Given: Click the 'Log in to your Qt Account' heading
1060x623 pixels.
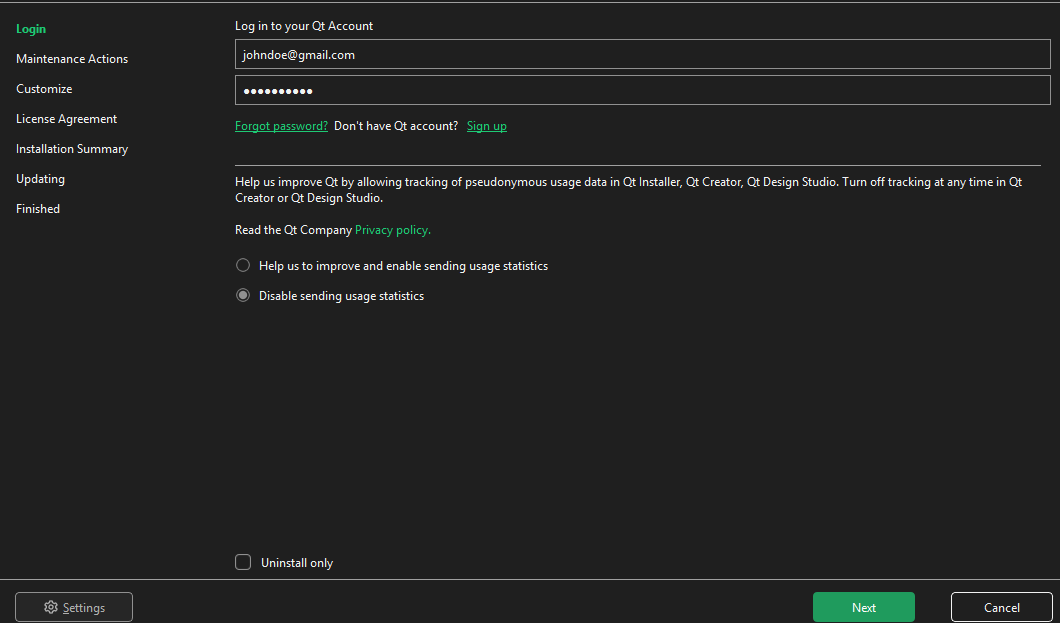Looking at the screenshot, I should click(304, 26).
